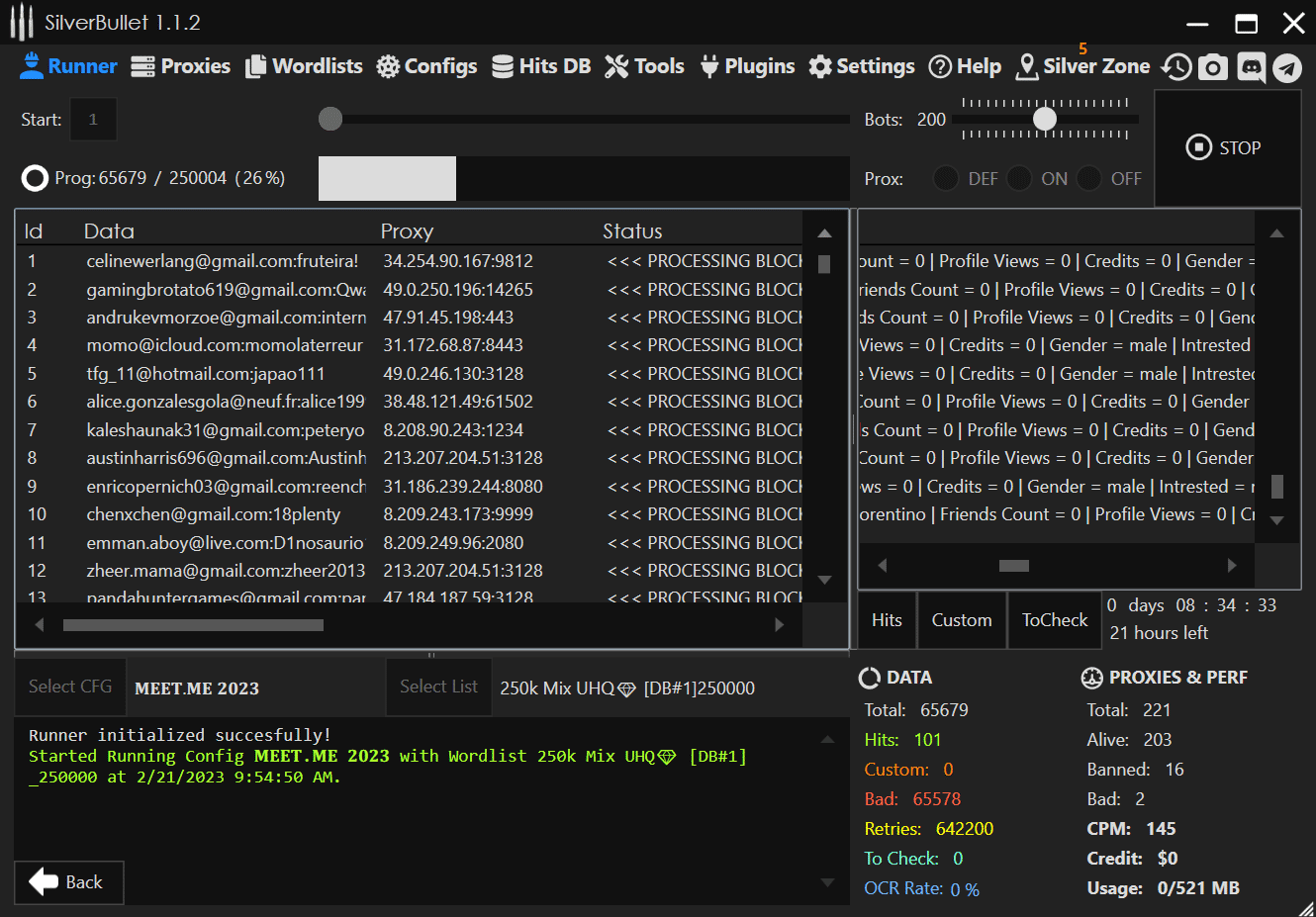Screen dimensions: 1316x917
Task: Click the Bots slider handle
Action: click(1045, 119)
